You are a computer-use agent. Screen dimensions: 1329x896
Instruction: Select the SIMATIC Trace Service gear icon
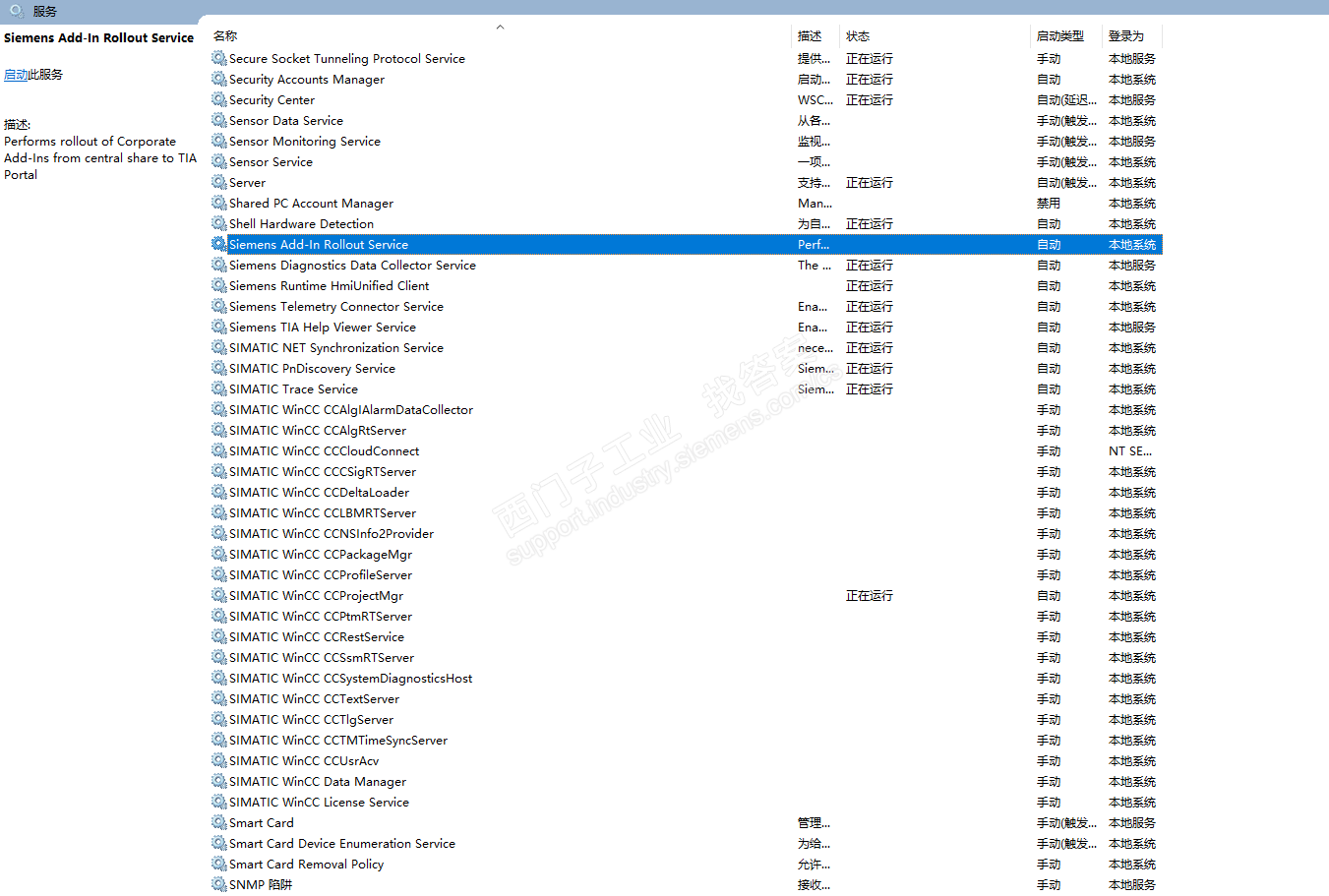(x=218, y=389)
